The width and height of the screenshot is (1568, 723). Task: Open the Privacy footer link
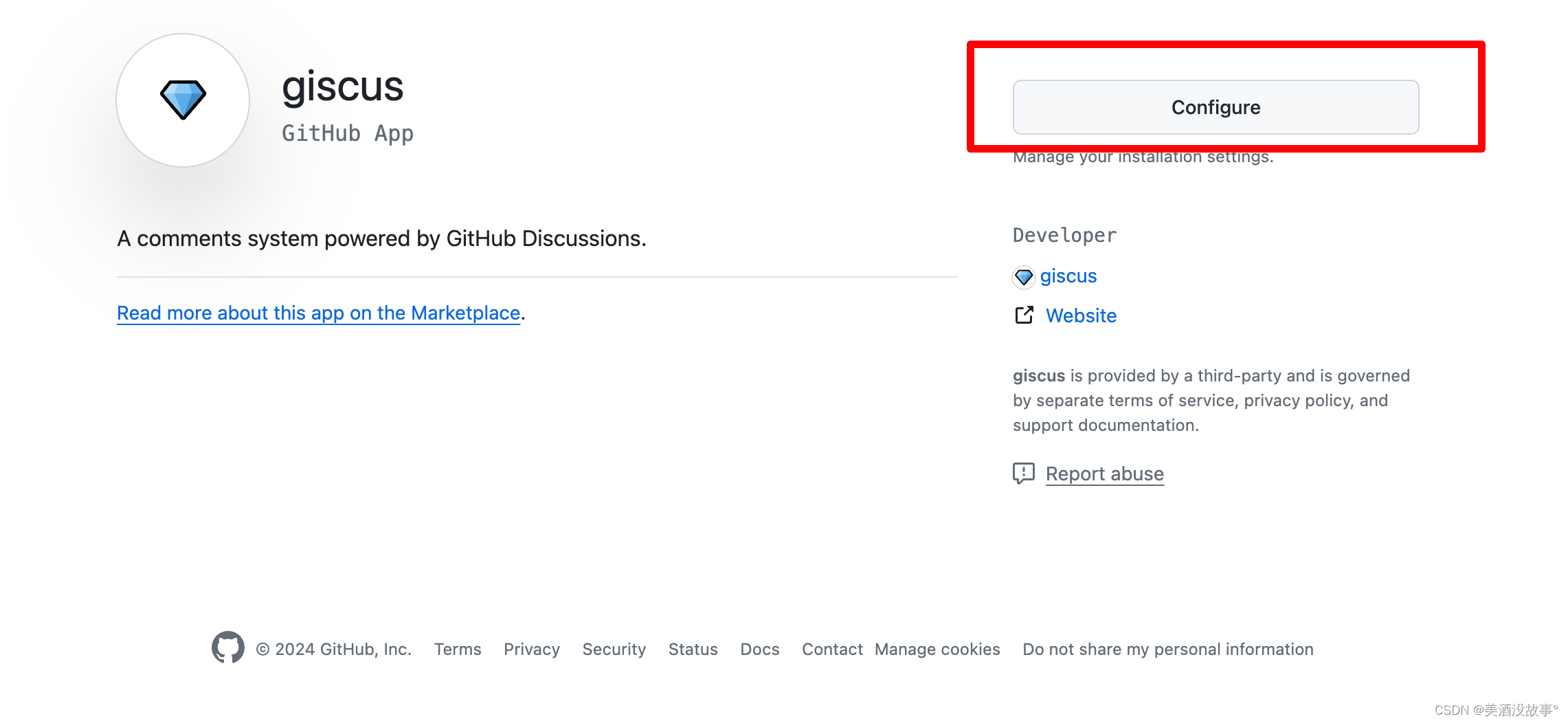[x=532, y=649]
